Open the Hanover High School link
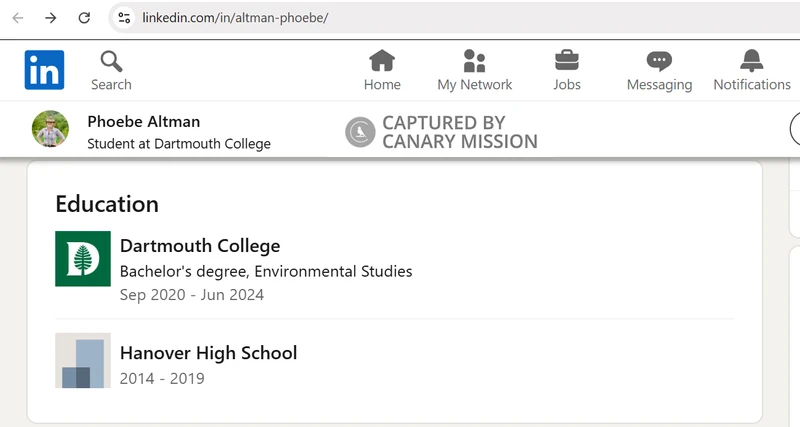800x427 pixels. coord(208,353)
